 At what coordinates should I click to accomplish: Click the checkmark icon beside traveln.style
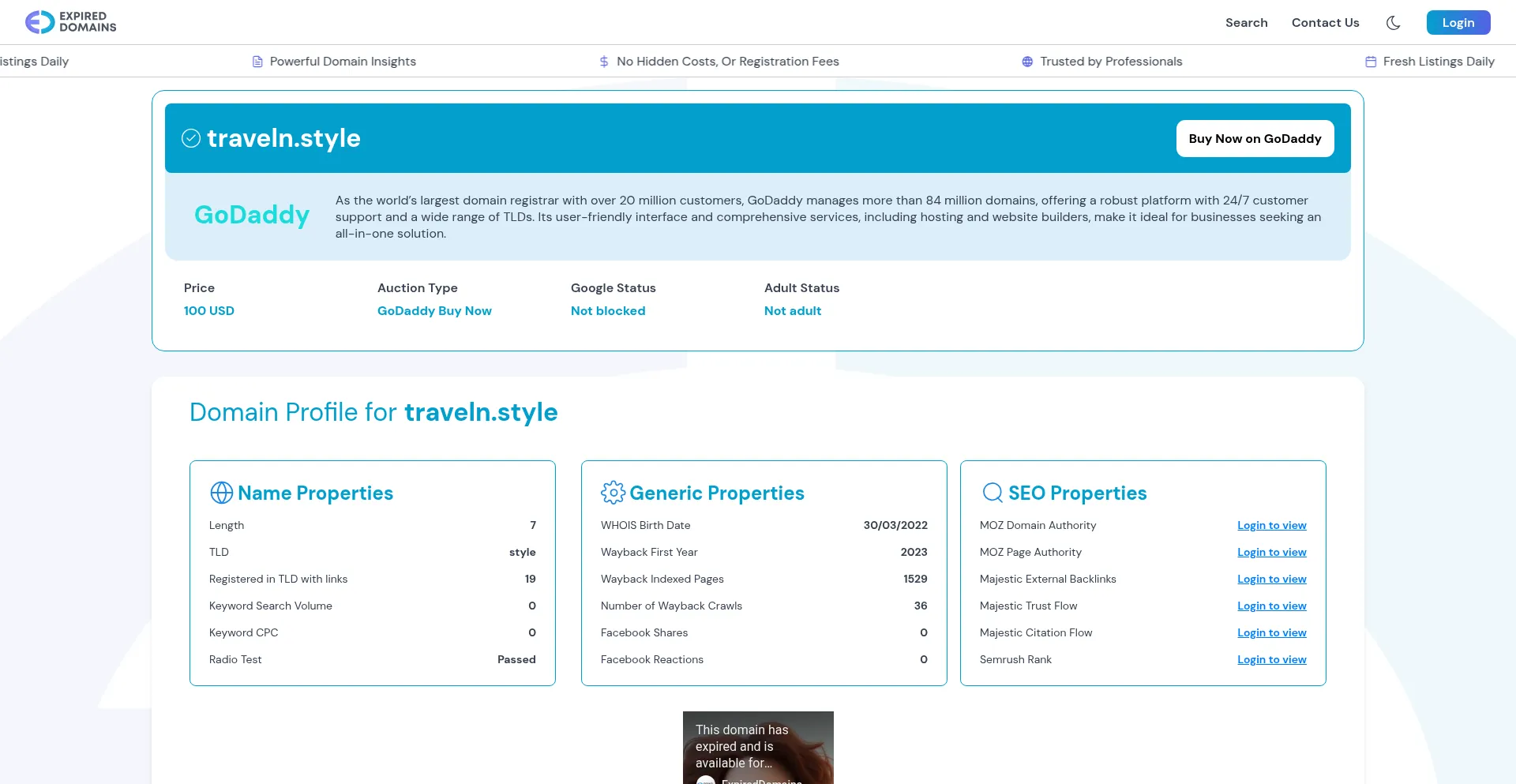point(191,138)
